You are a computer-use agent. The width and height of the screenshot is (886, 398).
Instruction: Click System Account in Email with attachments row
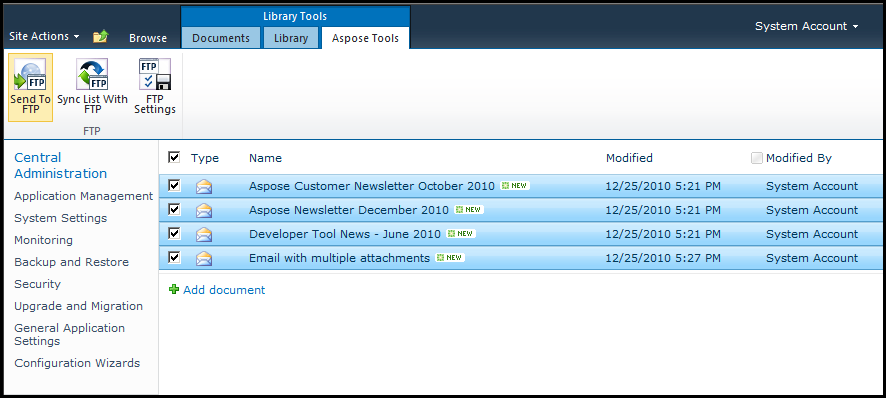click(x=812, y=258)
